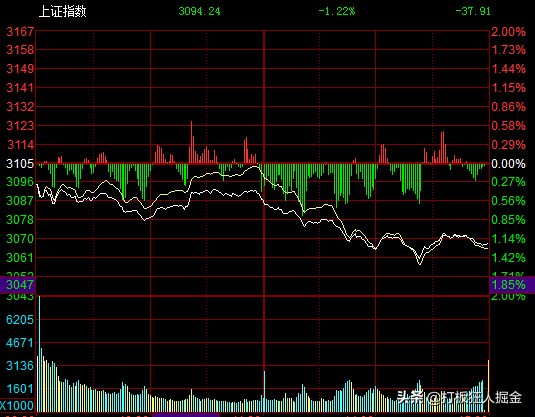Click the 上证指数 index title
535x417 pixels.
coord(62,11)
